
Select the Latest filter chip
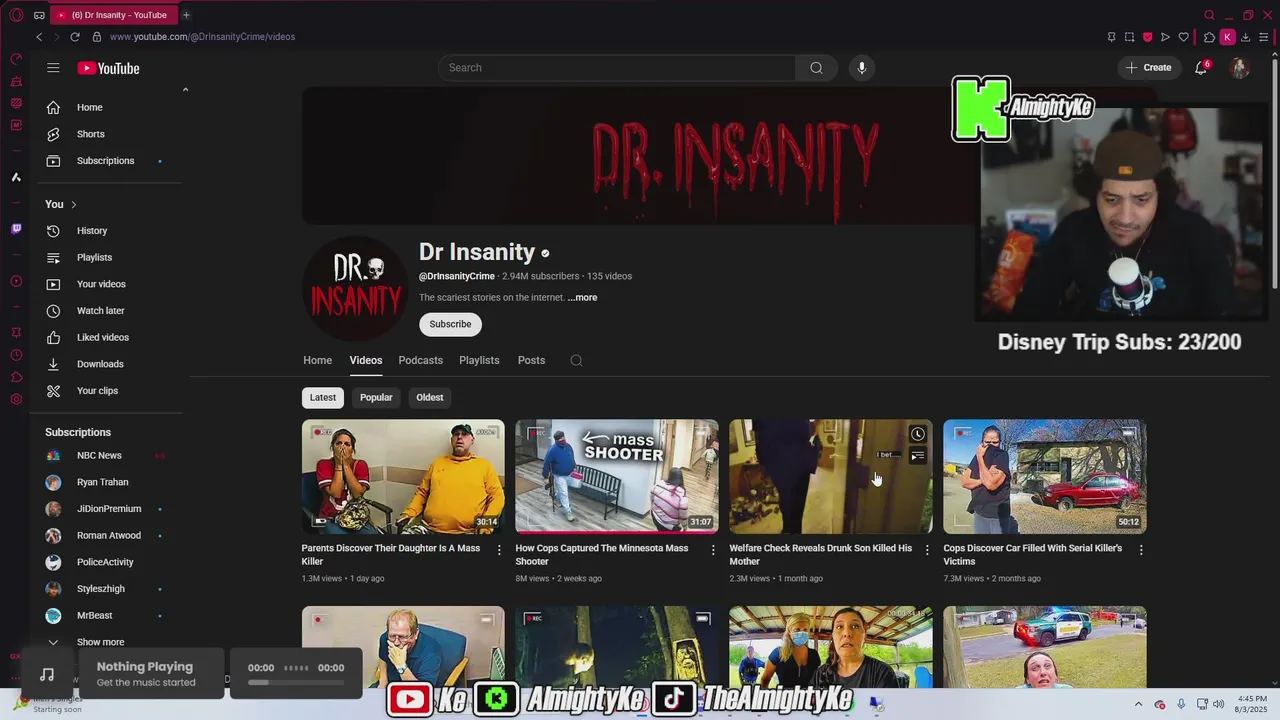(323, 397)
